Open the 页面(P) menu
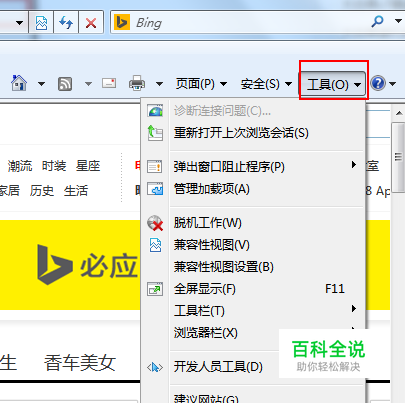 click(x=201, y=84)
